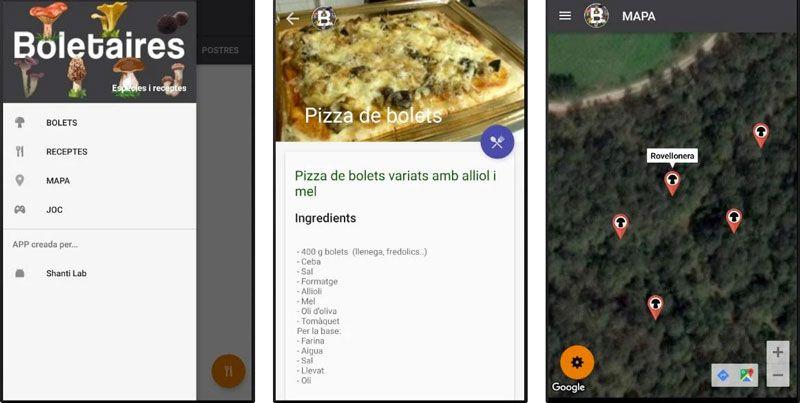Select the bottom-most mushroom marker on map

click(x=655, y=307)
